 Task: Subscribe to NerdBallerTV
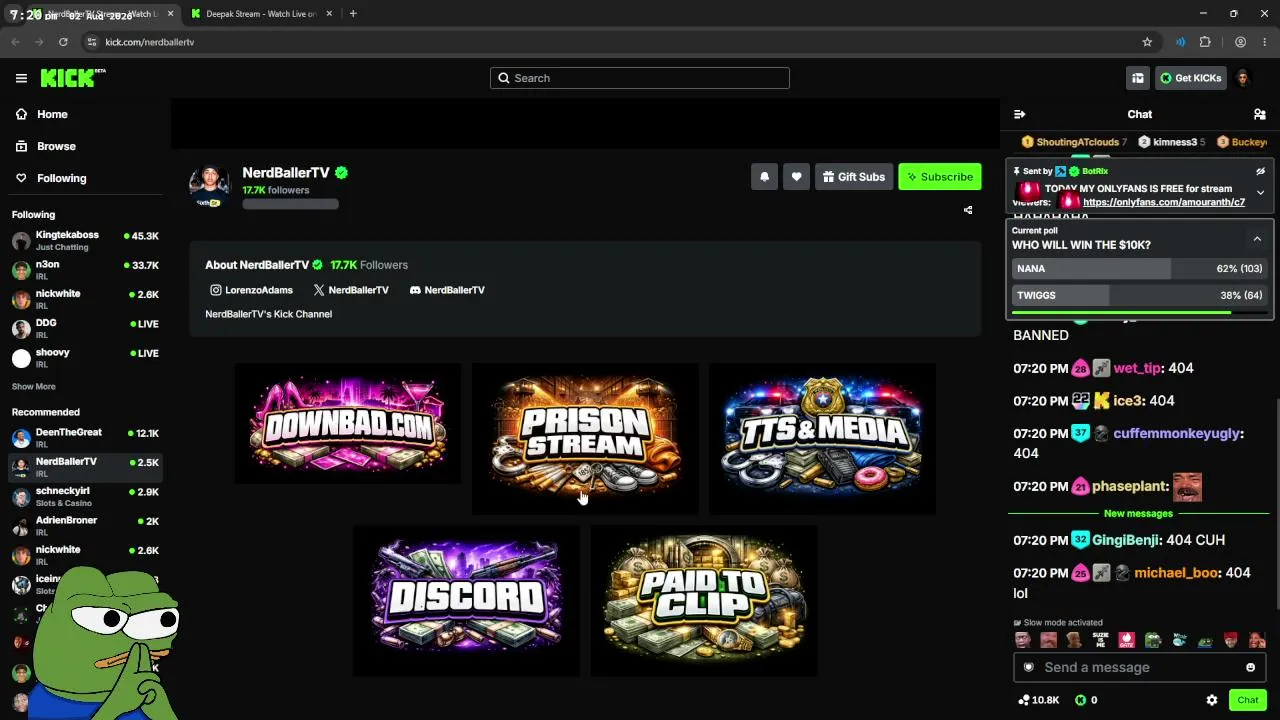[x=940, y=177]
